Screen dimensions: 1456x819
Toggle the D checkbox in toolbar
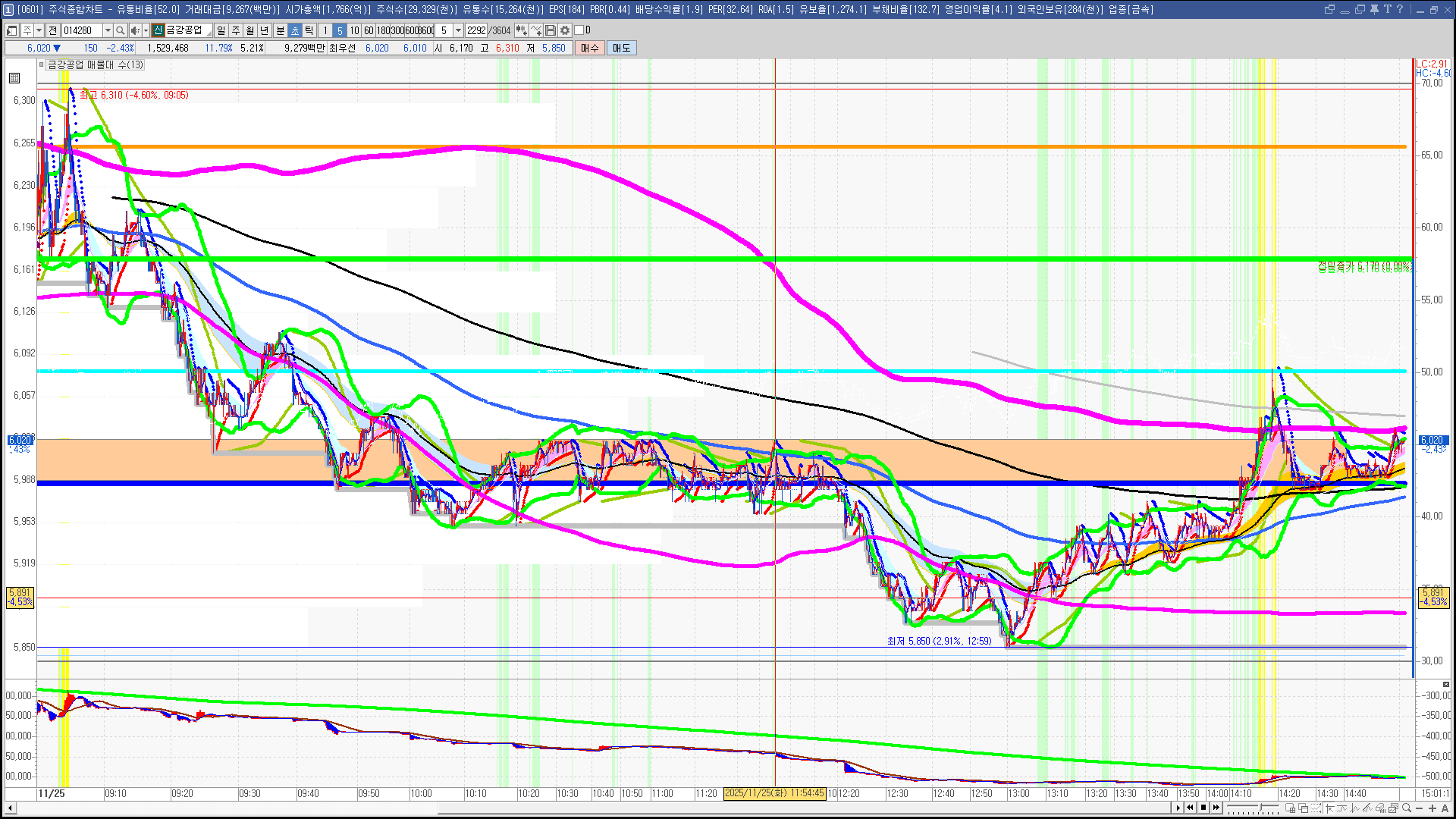[x=579, y=30]
